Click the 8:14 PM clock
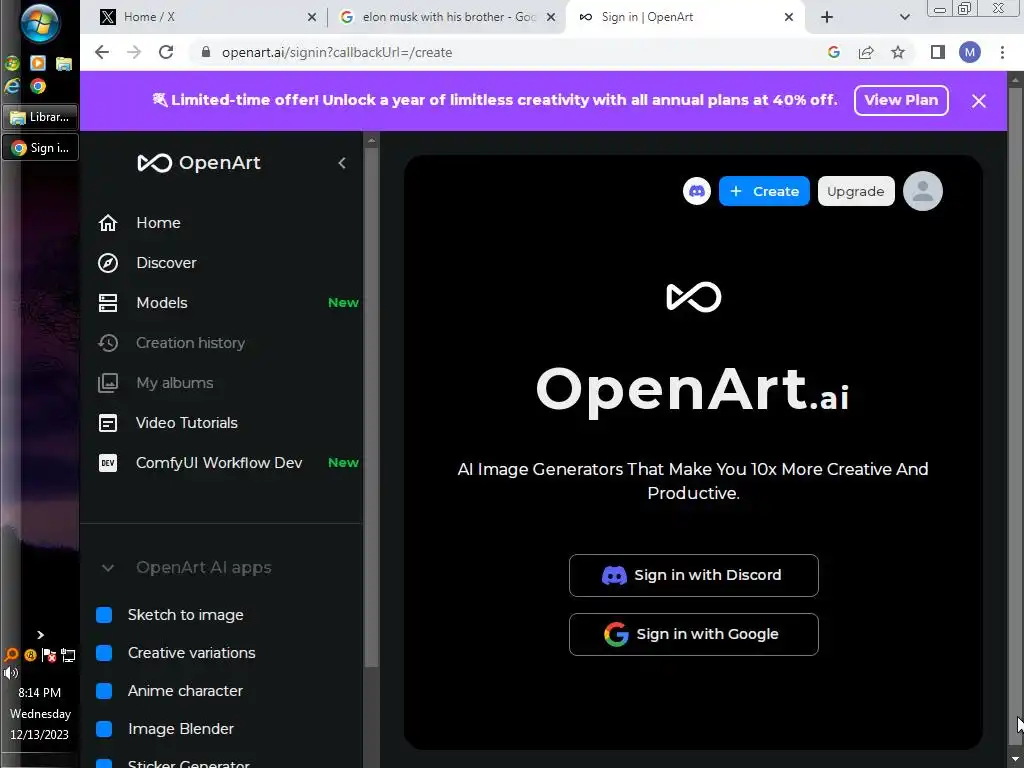Image resolution: width=1024 pixels, height=768 pixels. click(39, 693)
